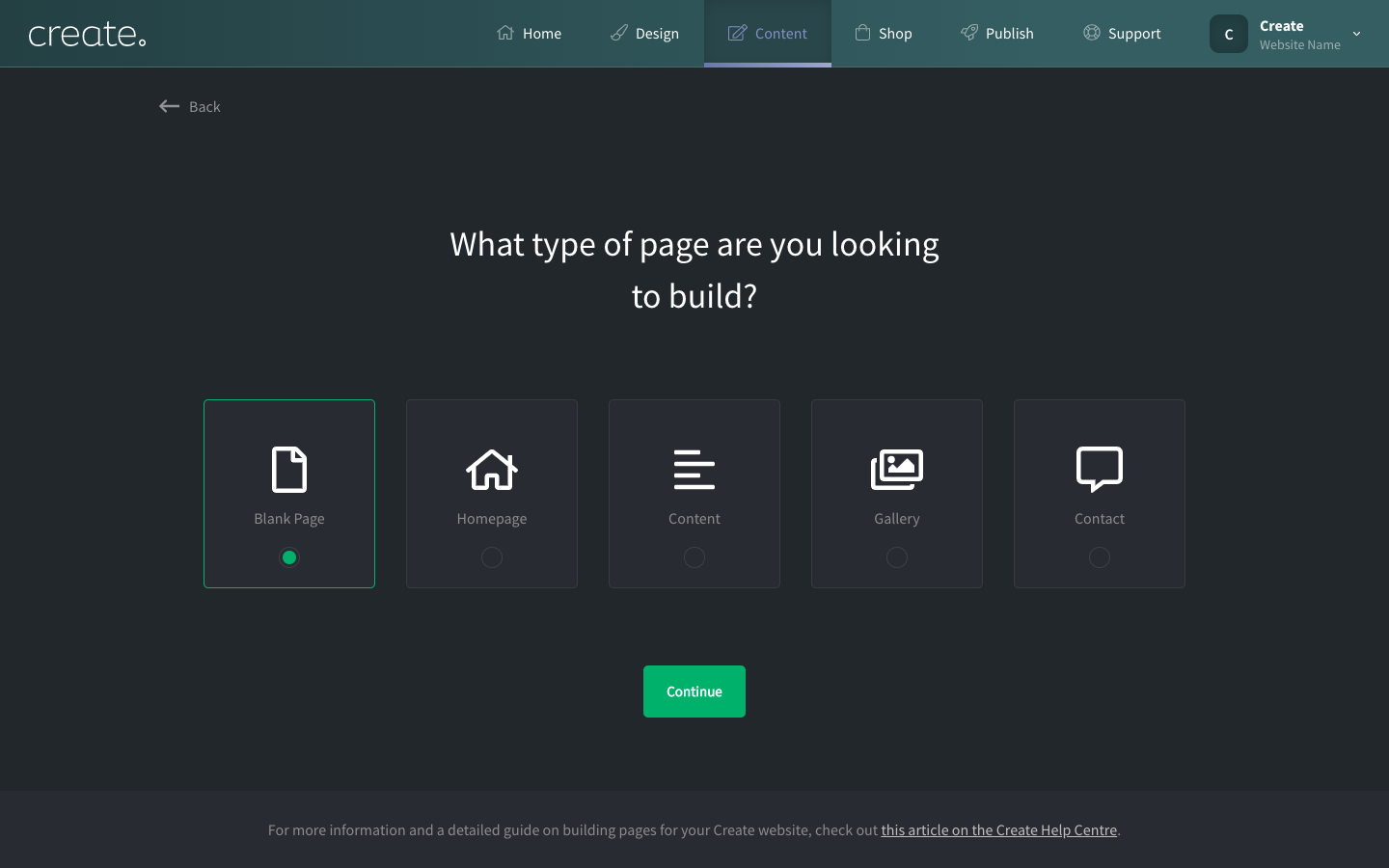Open the Content tab label

click(781, 34)
